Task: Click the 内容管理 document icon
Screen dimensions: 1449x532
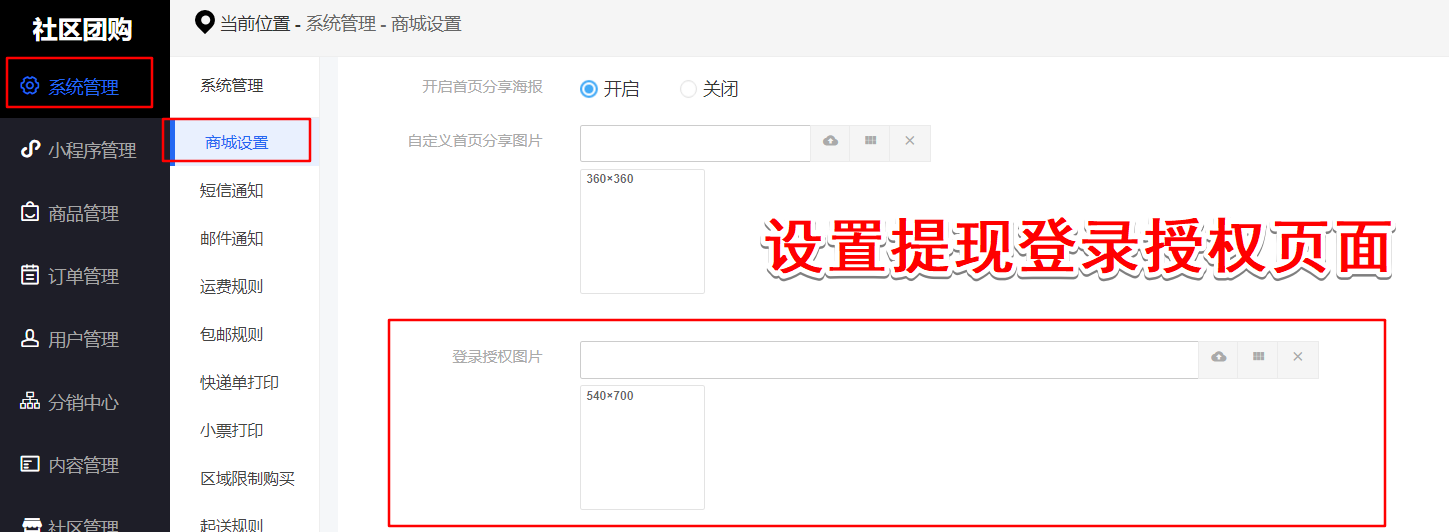Action: tap(30, 465)
